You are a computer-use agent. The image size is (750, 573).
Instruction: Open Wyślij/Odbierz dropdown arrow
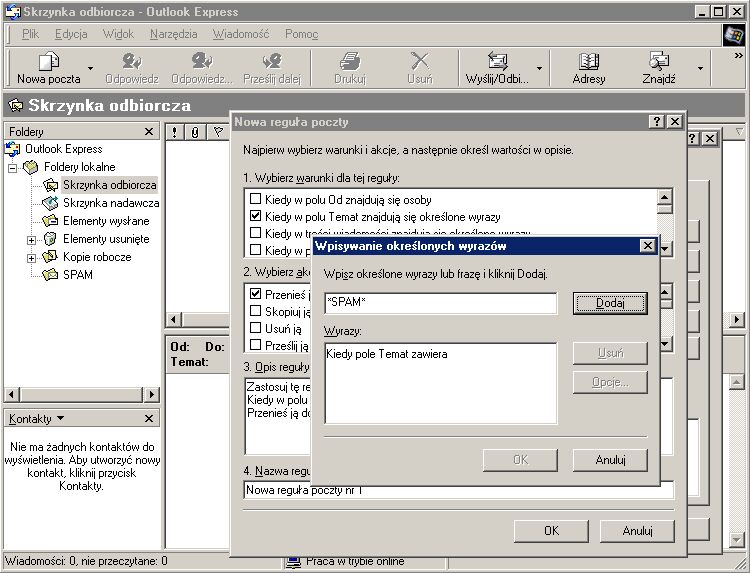[x=539, y=68]
